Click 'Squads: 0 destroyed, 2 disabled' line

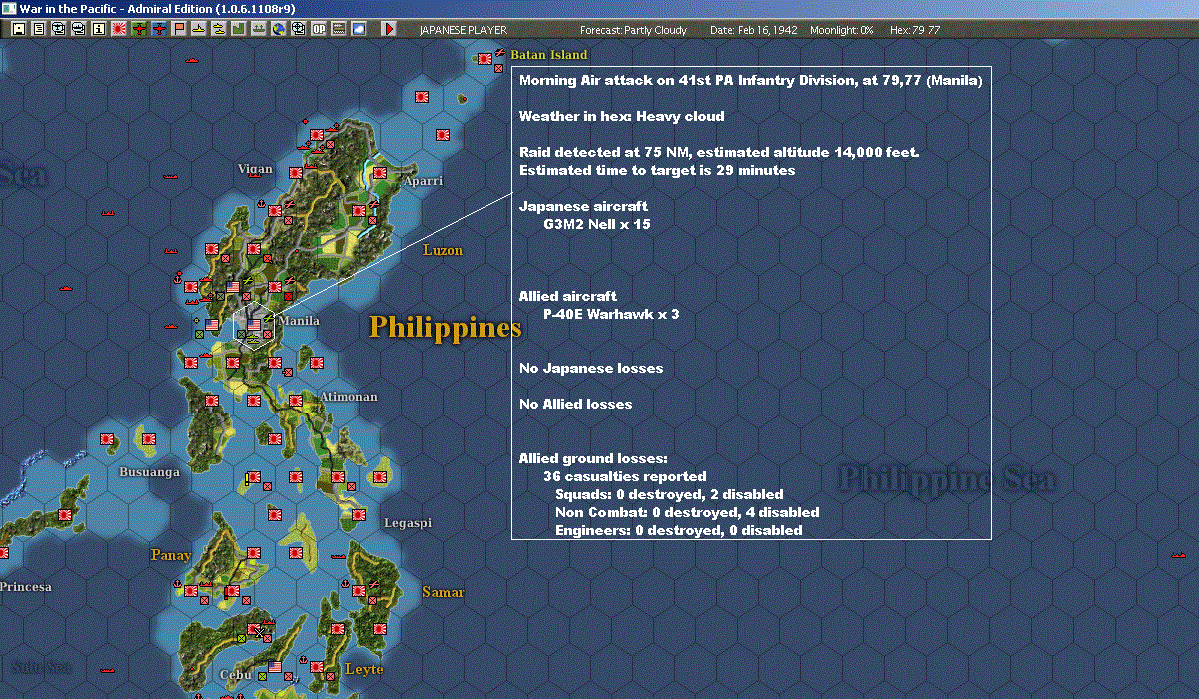coord(669,494)
